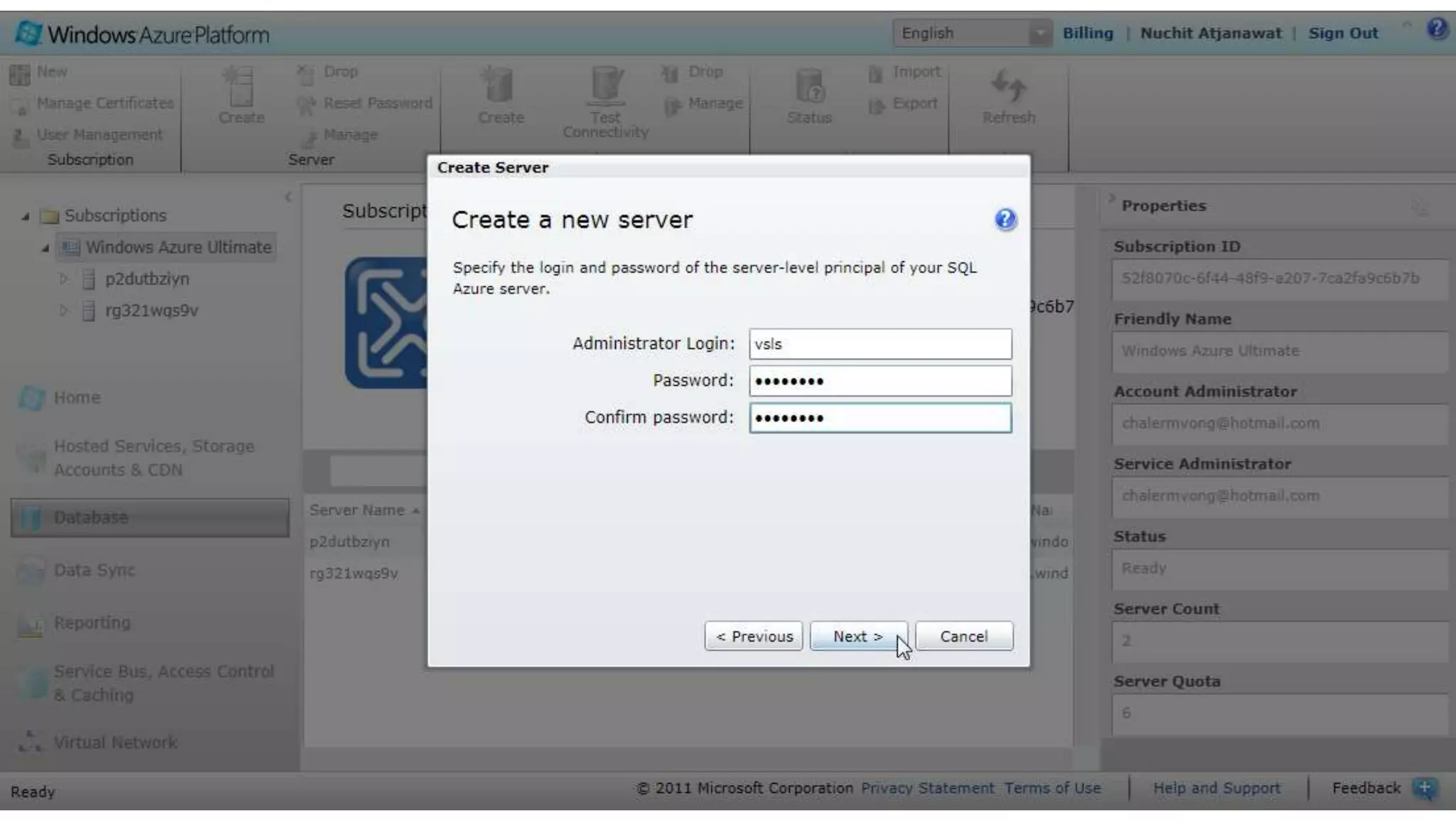Image resolution: width=1456 pixels, height=821 pixels.
Task: Go back with the Previous button
Action: (754, 636)
